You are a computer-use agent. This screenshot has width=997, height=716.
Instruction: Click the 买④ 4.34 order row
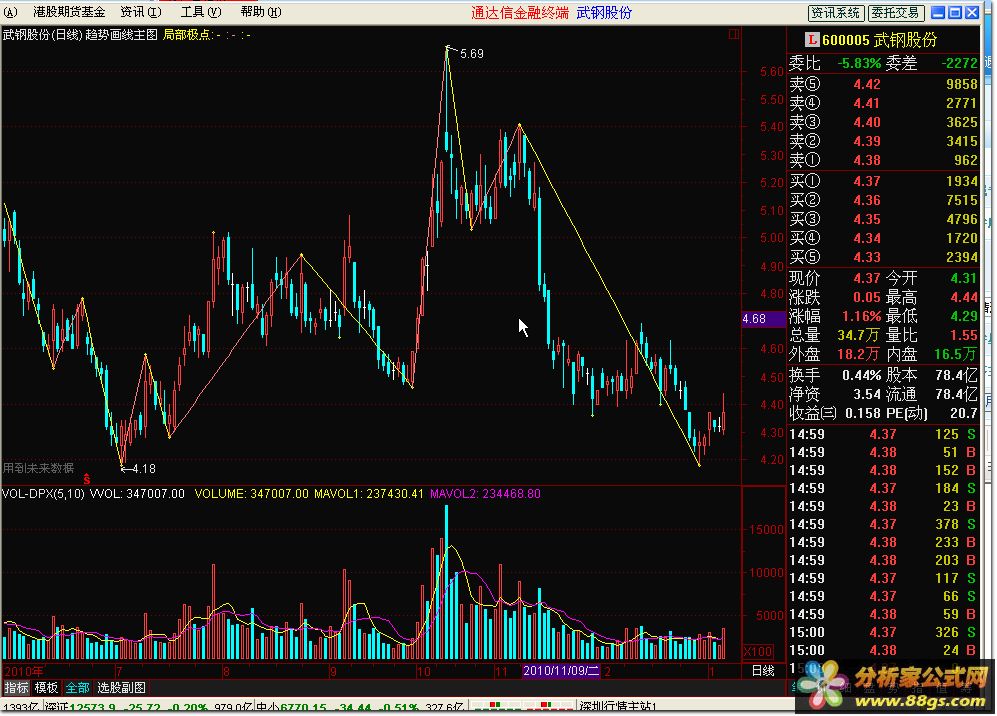[883, 238]
